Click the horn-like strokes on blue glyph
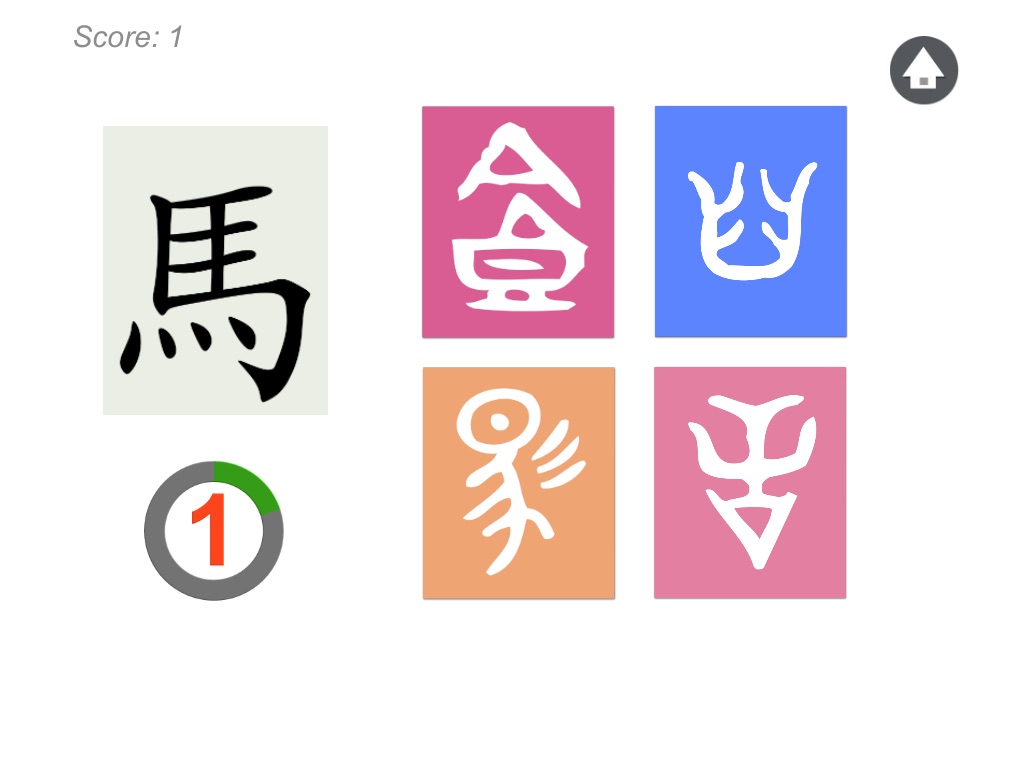The image size is (1024, 768). click(x=752, y=189)
